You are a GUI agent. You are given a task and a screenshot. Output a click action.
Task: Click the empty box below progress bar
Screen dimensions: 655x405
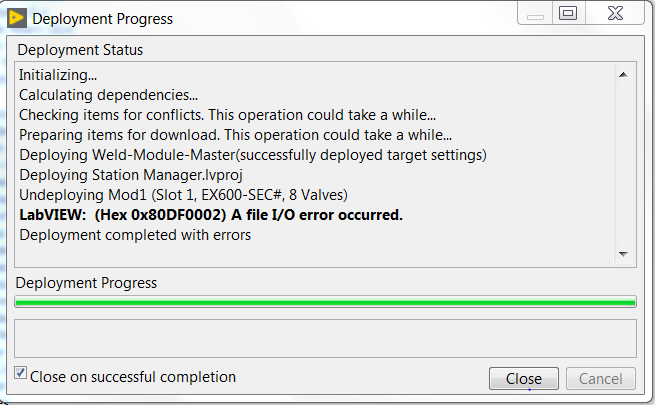coord(325,339)
